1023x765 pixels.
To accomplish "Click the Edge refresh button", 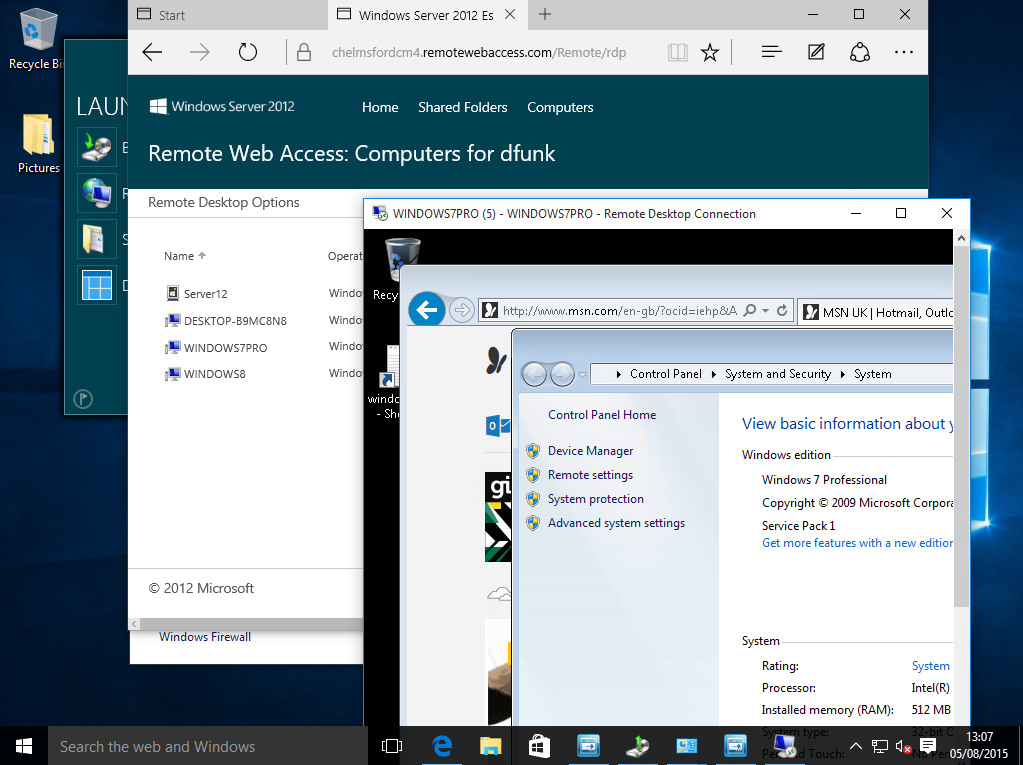I will tap(247, 53).
